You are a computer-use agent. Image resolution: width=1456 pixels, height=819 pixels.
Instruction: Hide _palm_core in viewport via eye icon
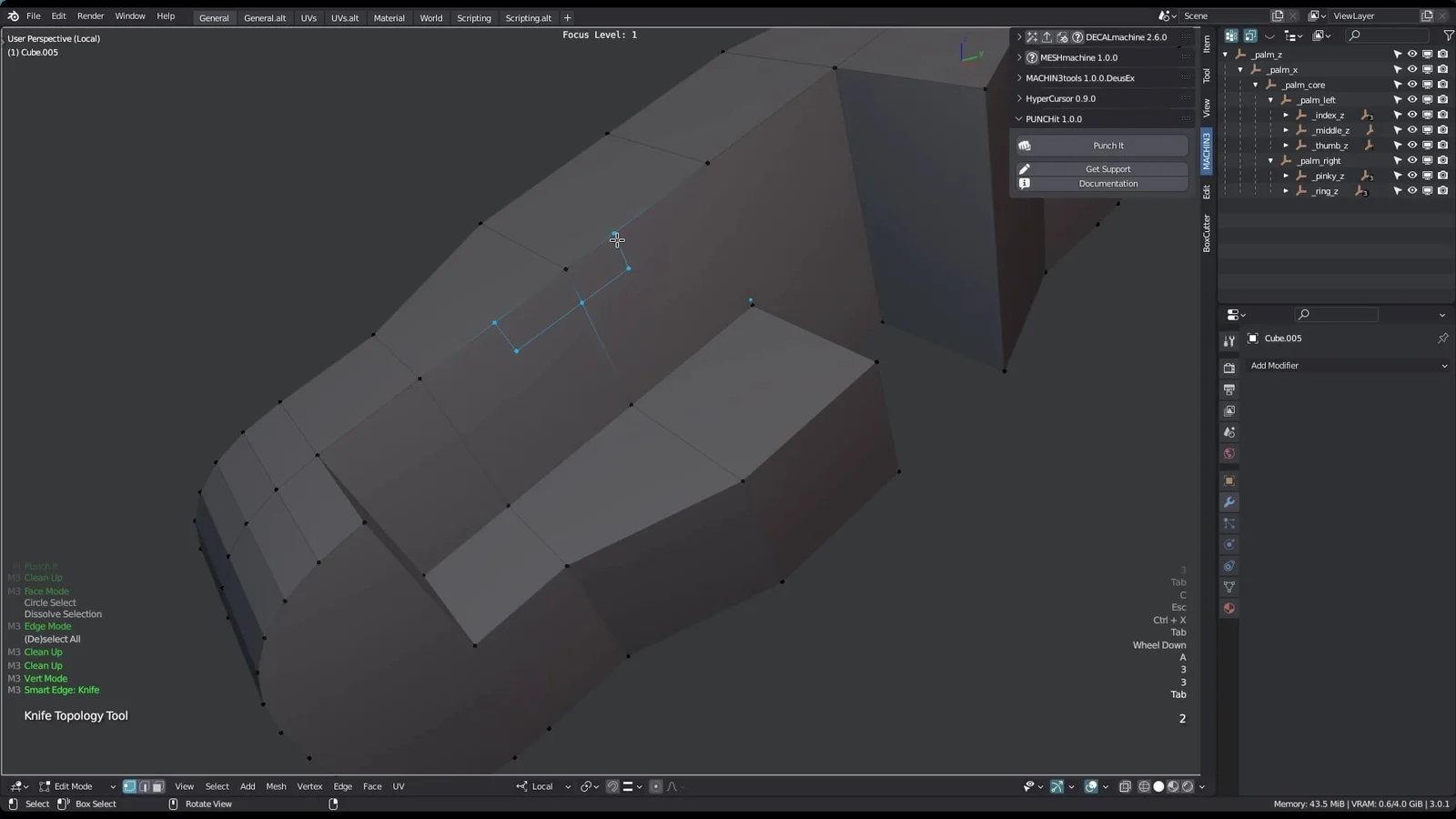tap(1412, 85)
